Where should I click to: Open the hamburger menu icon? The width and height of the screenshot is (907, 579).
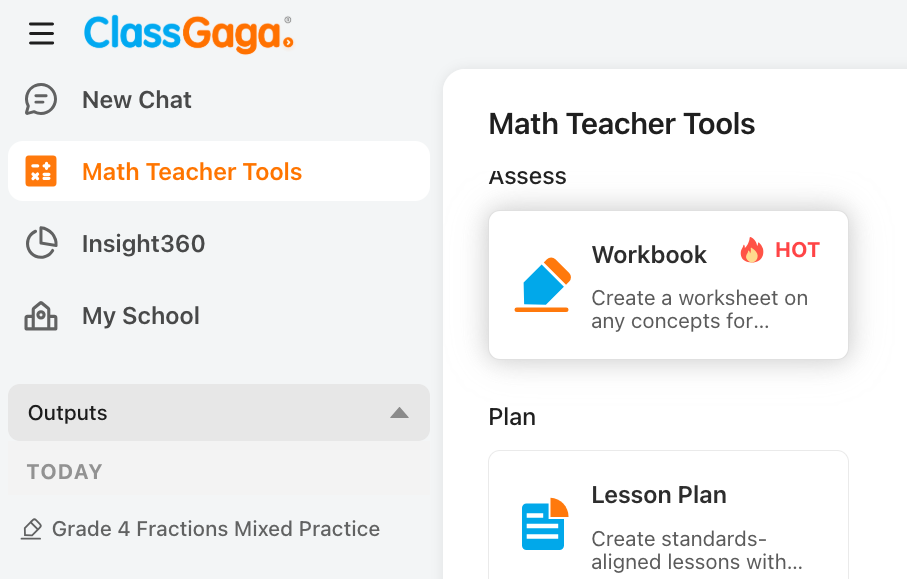[41, 34]
